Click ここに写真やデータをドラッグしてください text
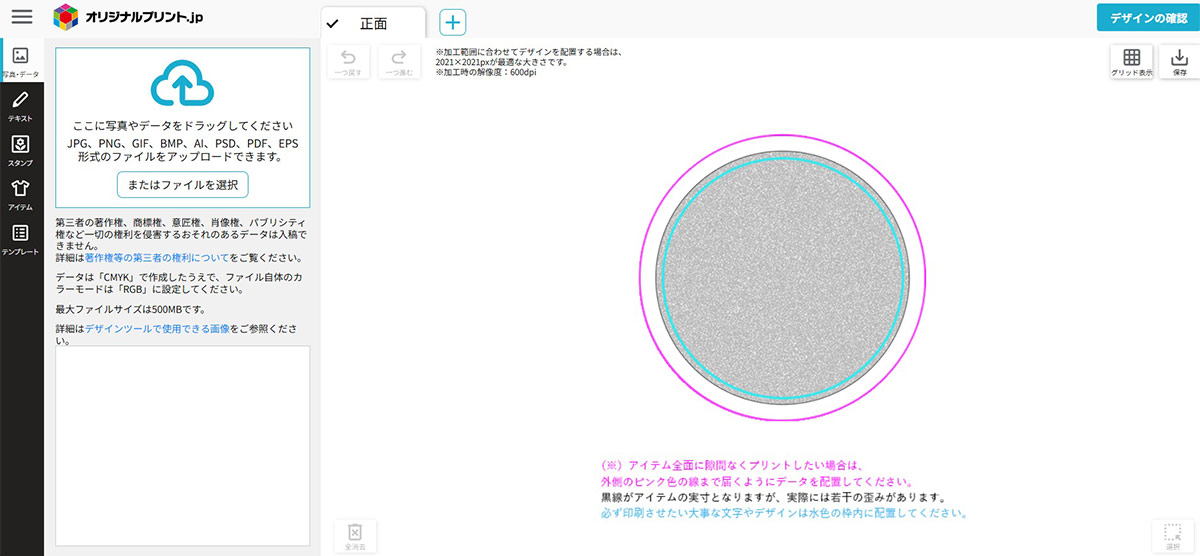This screenshot has height=556, width=1200. [x=182, y=126]
